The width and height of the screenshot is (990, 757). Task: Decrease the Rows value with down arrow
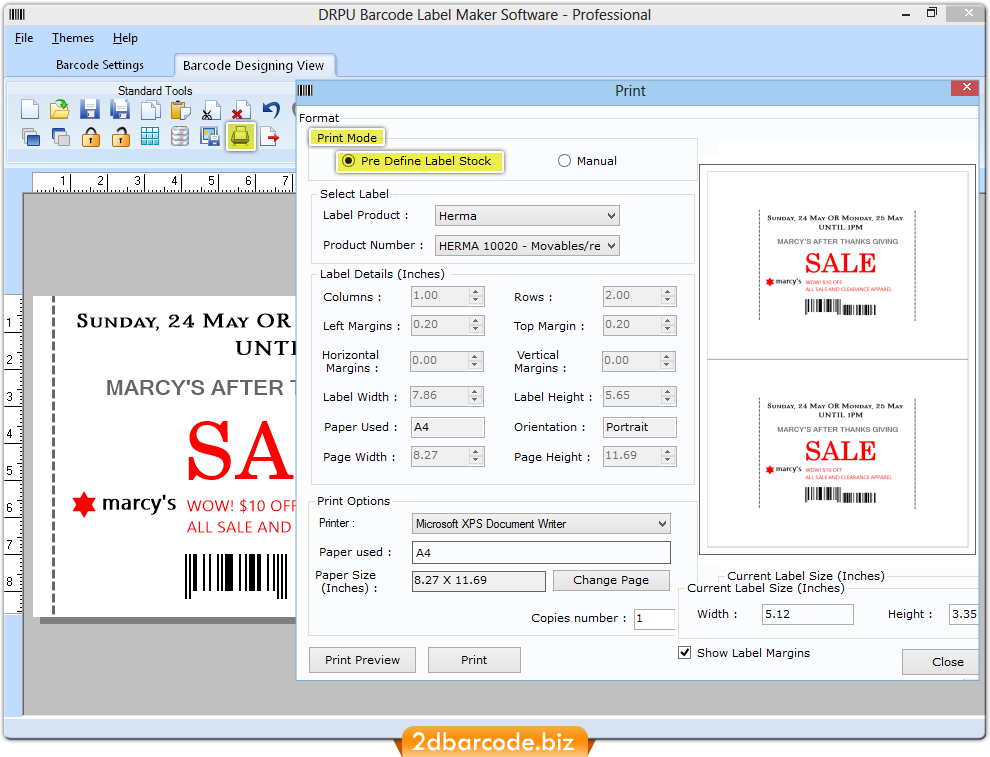tap(668, 301)
